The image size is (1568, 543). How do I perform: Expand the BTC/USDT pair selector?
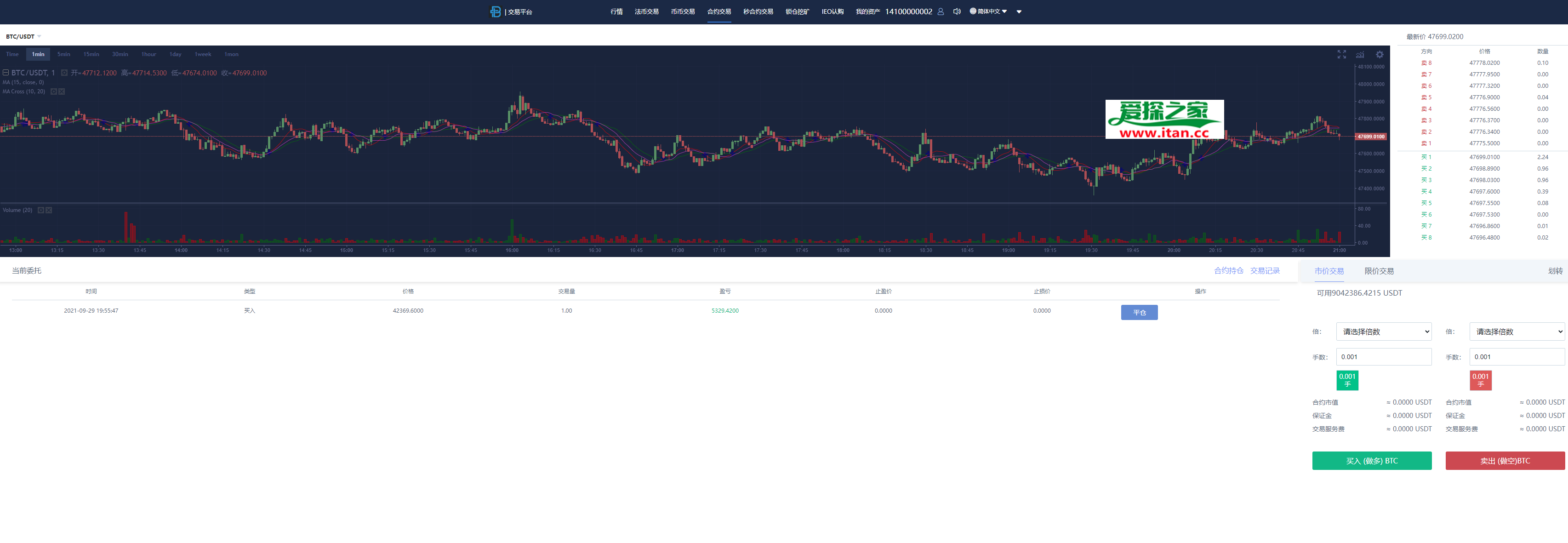[39, 36]
